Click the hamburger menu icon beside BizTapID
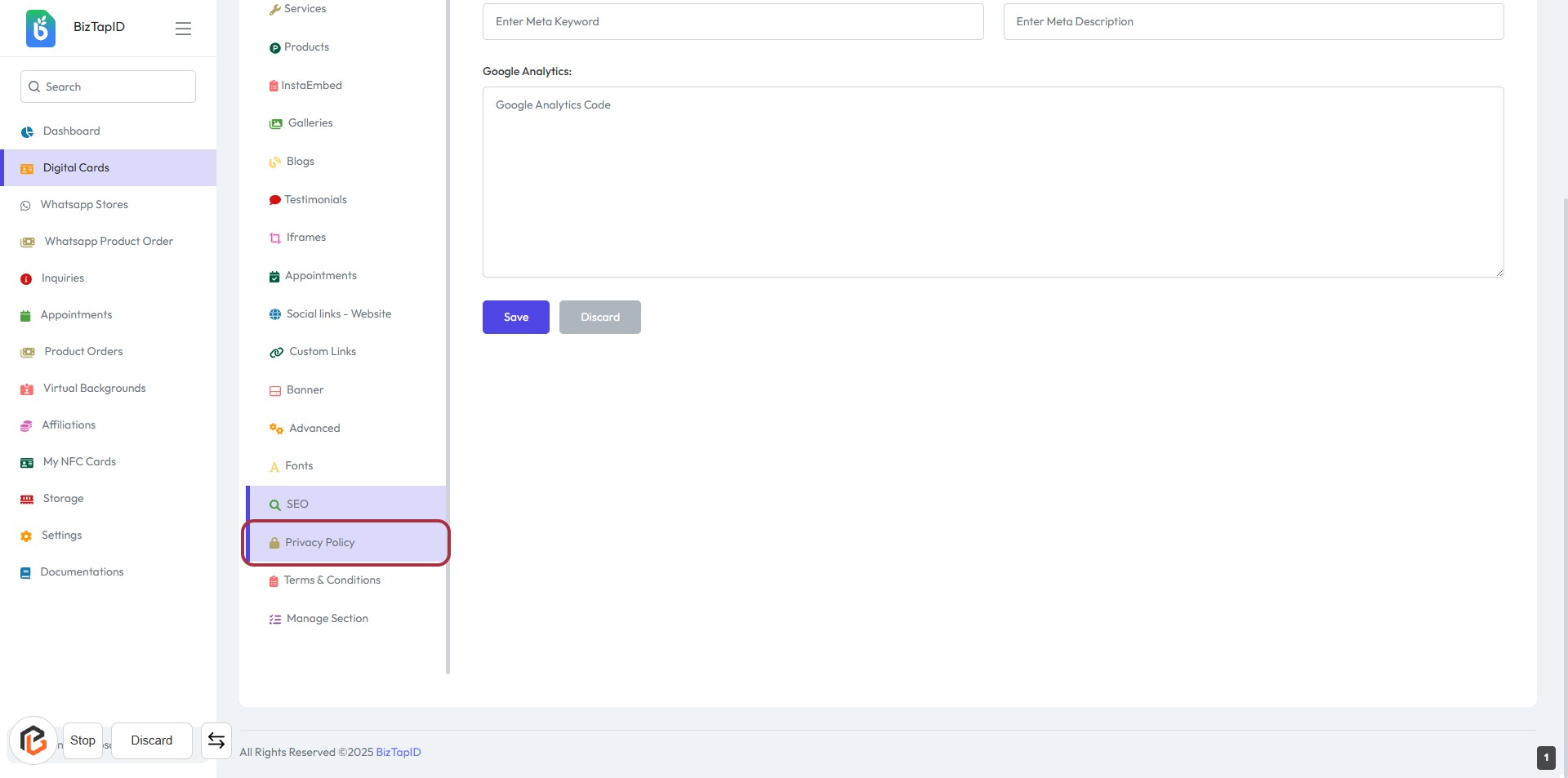Screen dimensions: 1568x778 pyautogui.click(x=183, y=29)
